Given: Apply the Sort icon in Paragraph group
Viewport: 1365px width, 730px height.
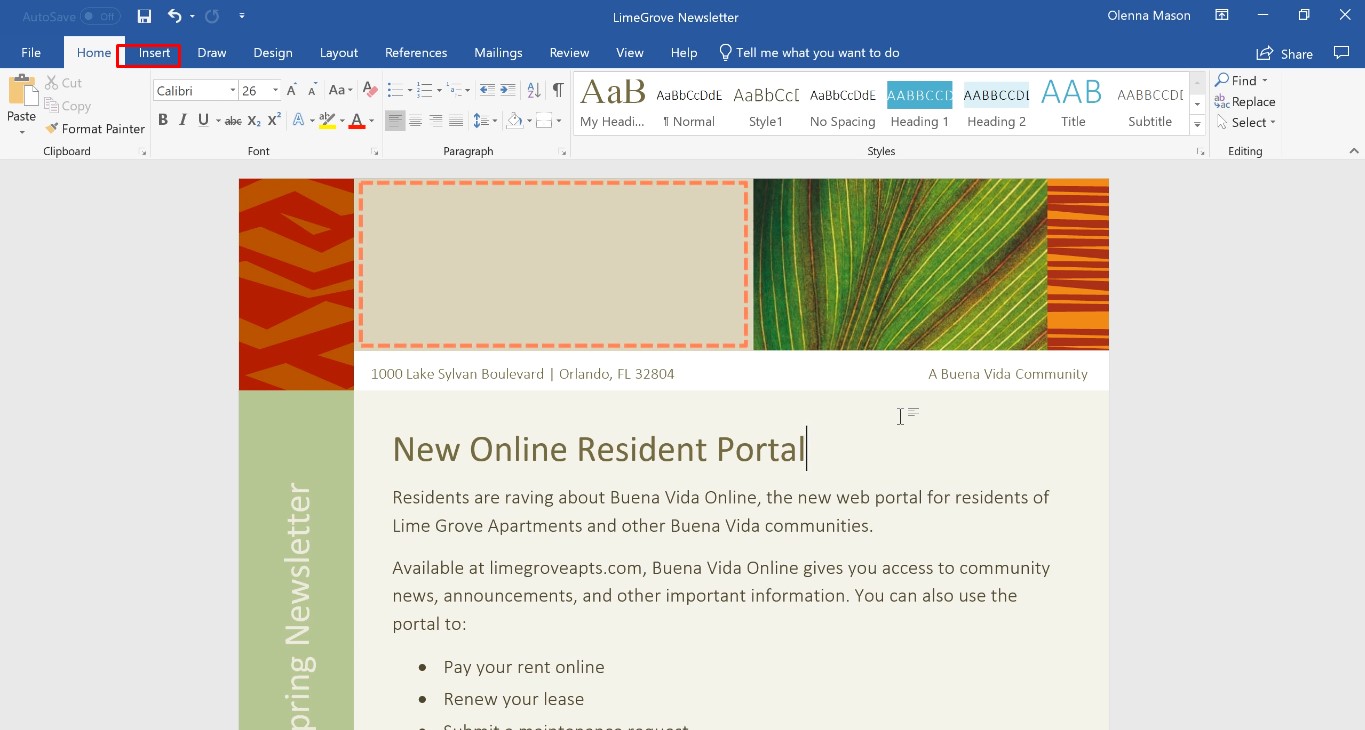Looking at the screenshot, I should click(x=533, y=89).
